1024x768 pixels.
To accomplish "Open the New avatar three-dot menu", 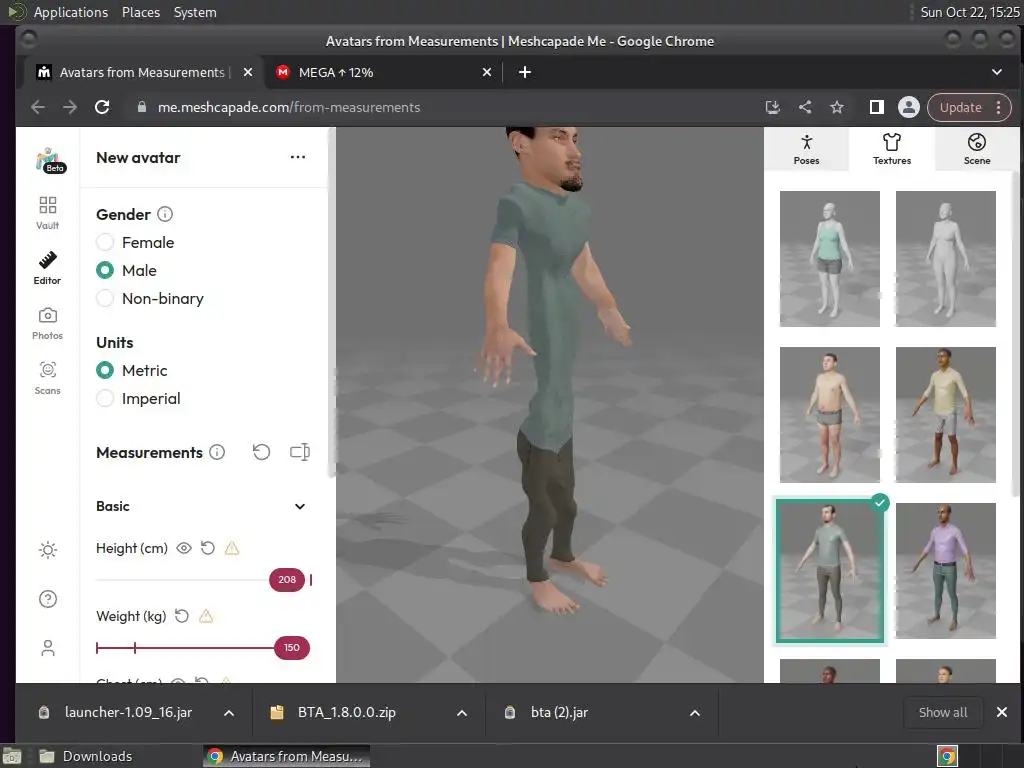I will pyautogui.click(x=298, y=157).
